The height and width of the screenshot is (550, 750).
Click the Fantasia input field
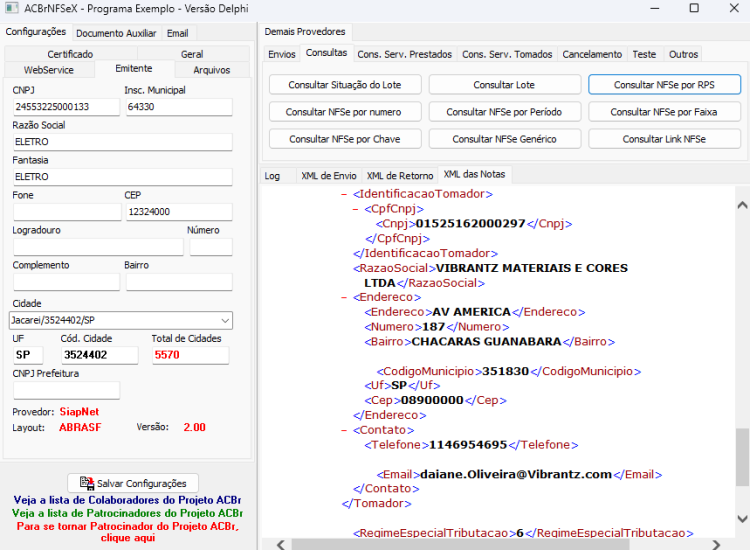tap(123, 176)
